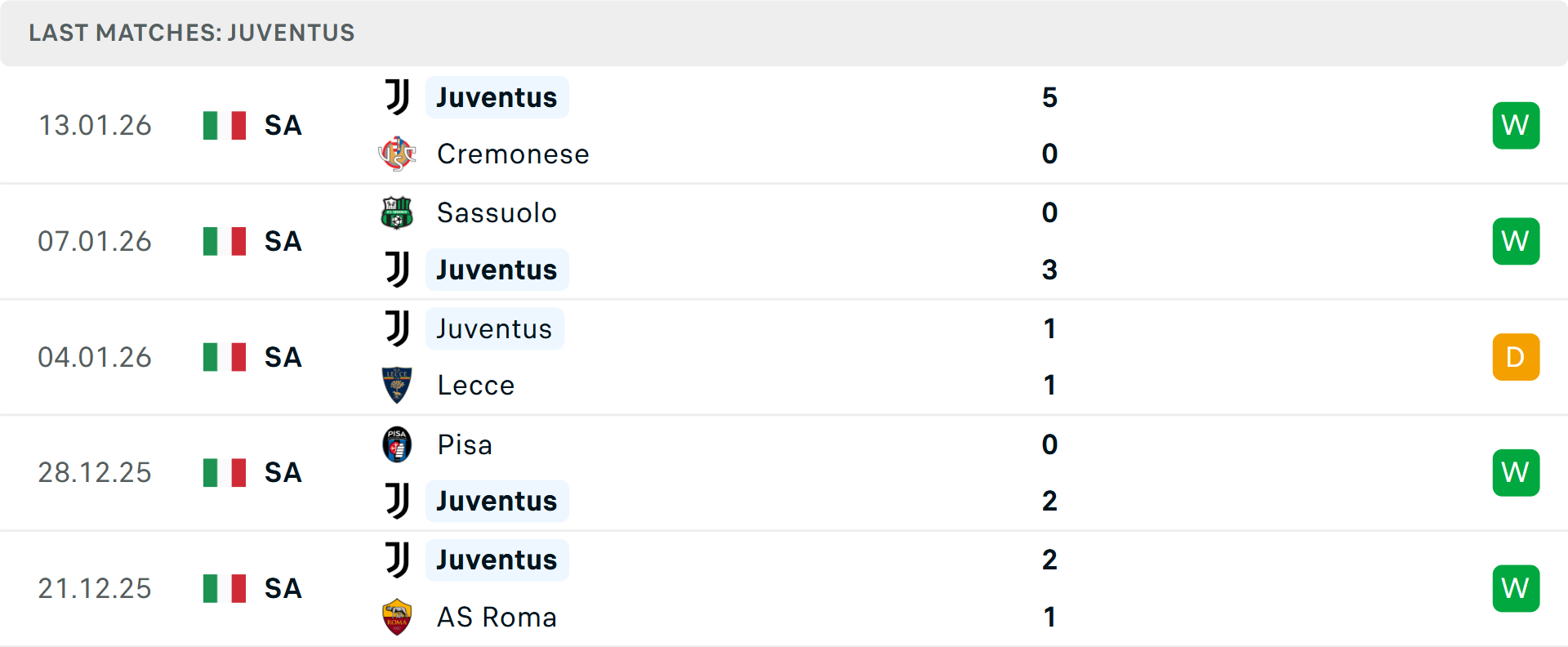1568x647 pixels.
Task: Click the Lecce club crest icon
Action: click(x=397, y=385)
